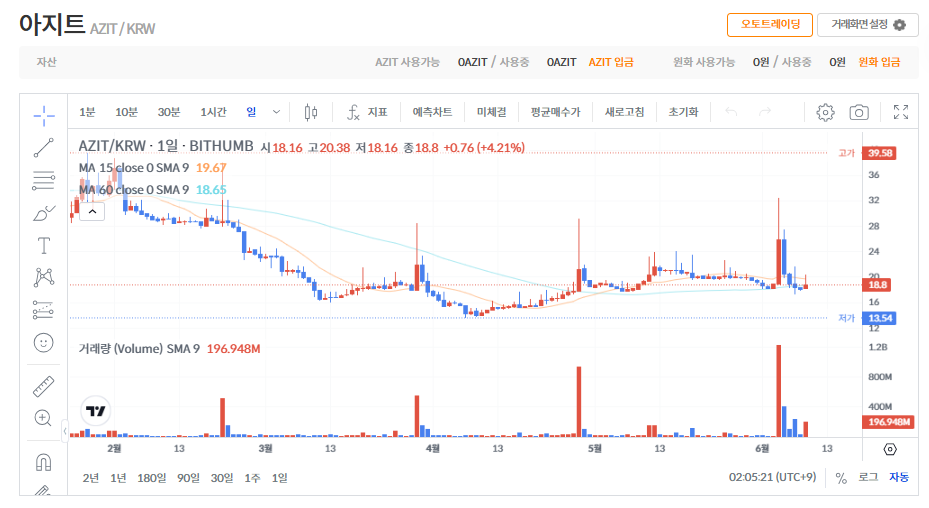
Task: Collapse the indicator legend chevron
Action: (x=92, y=212)
